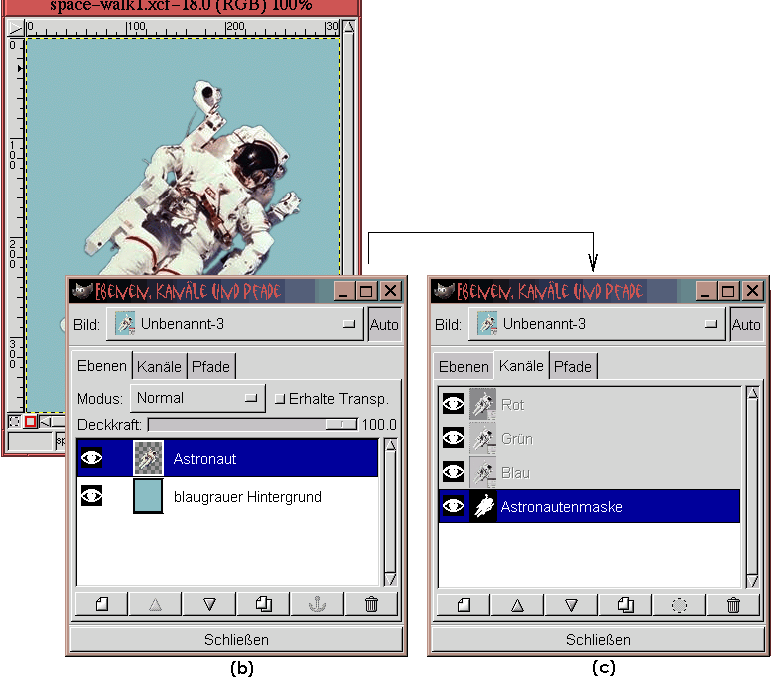
Task: Switch to Kanäle tab in layers dialog
Action: [159, 367]
